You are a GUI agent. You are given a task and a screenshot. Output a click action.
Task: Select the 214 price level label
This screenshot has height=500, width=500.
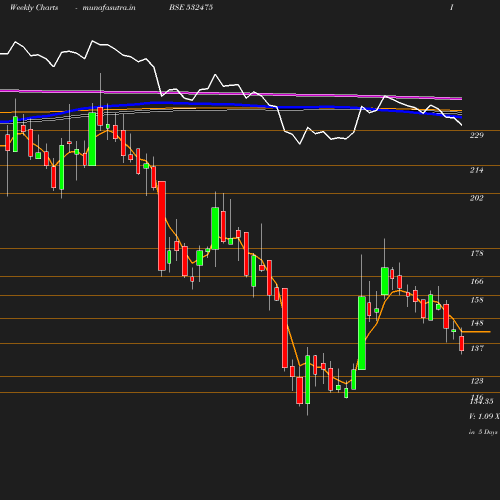(x=477, y=170)
